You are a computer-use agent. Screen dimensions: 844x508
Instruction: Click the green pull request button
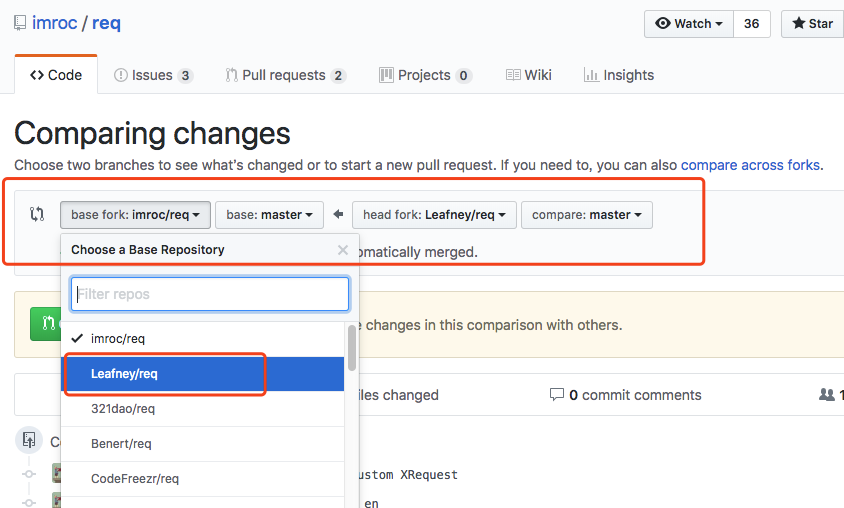46,324
